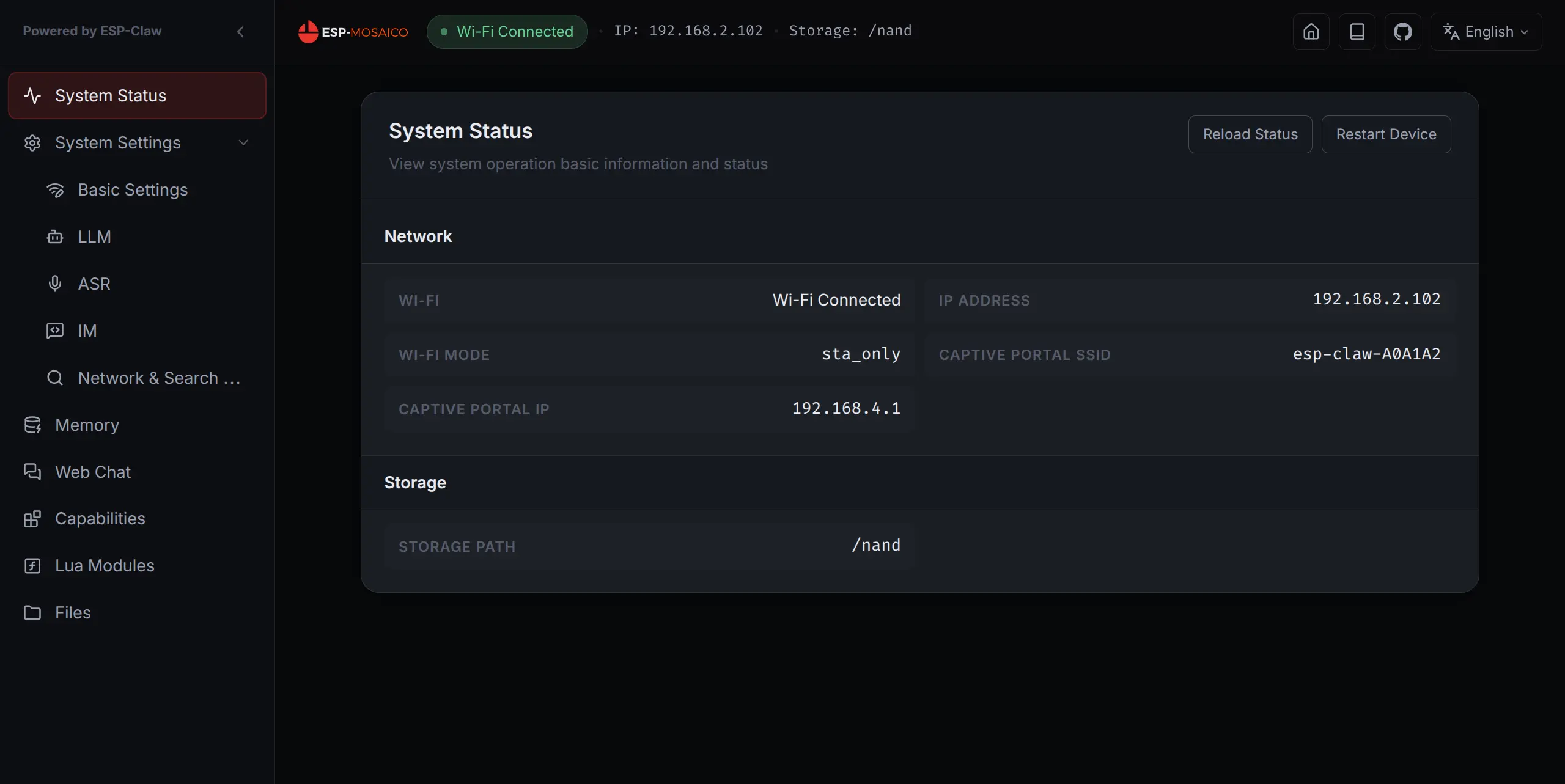Screen dimensions: 1565x784
Task: Click the ESP-Mosaico logo
Action: (x=353, y=32)
